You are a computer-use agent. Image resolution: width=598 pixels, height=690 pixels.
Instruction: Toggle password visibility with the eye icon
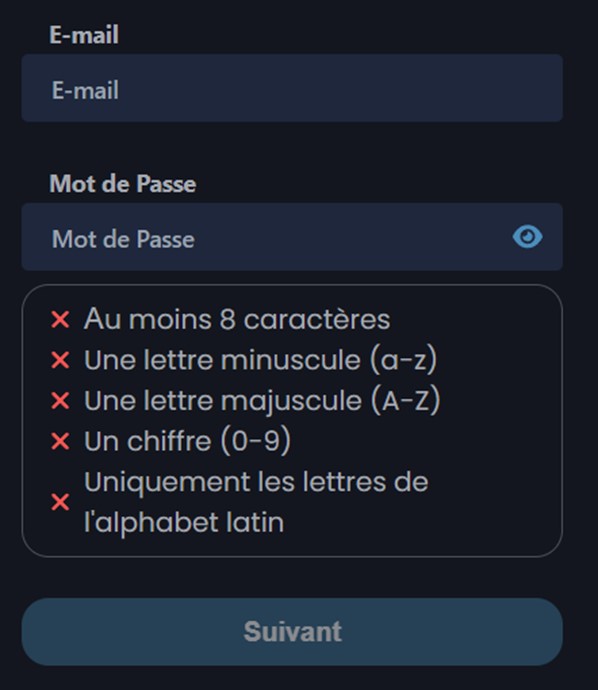pyautogui.click(x=527, y=237)
